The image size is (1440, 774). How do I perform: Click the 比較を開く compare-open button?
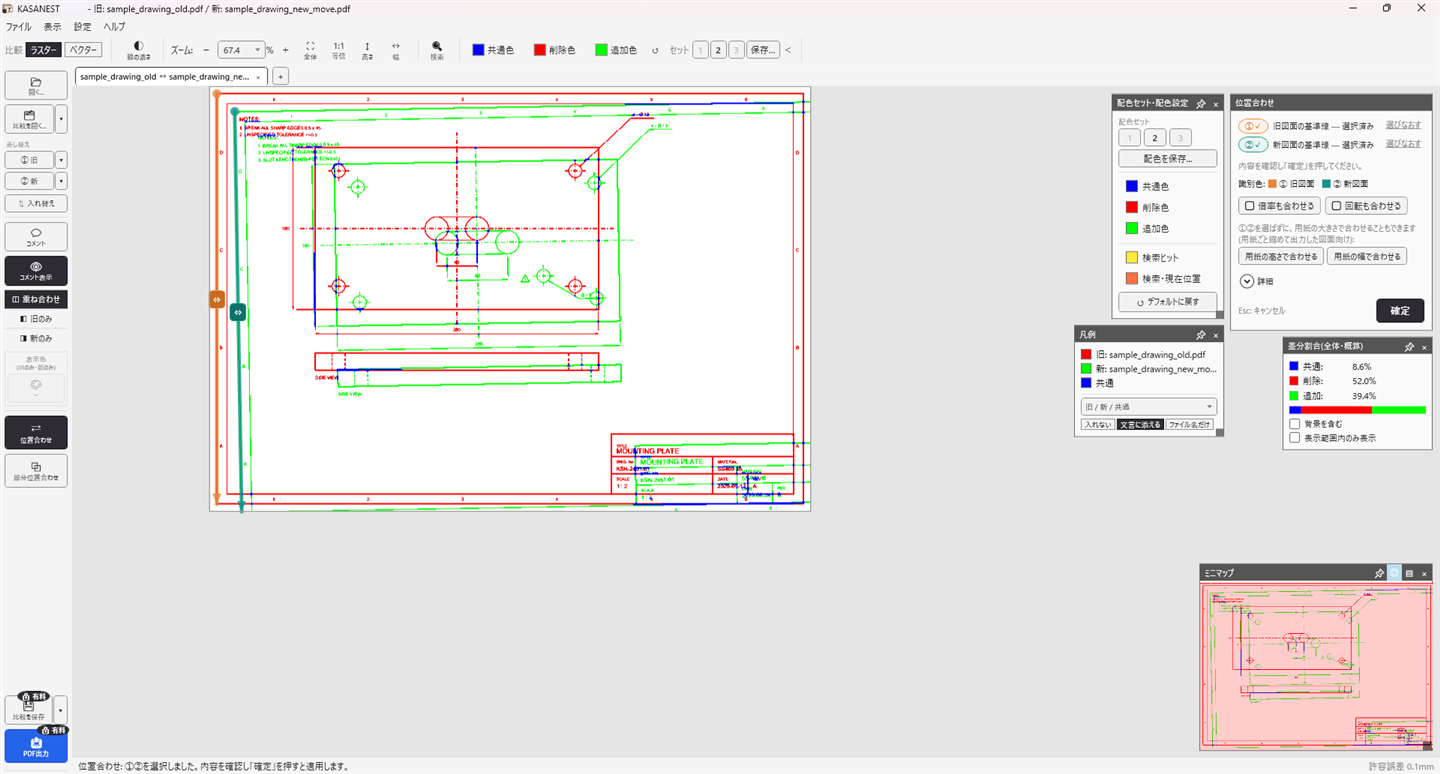[29, 119]
